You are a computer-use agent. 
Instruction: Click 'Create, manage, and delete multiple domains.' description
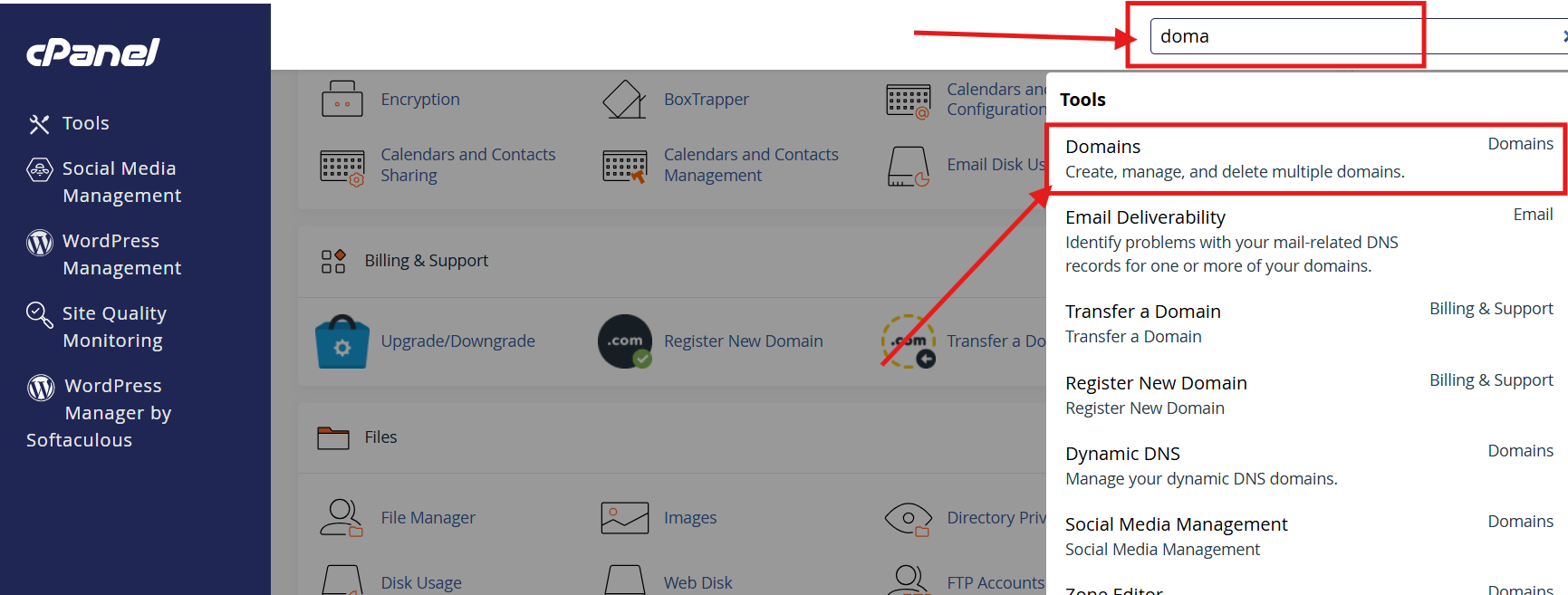pos(1235,172)
